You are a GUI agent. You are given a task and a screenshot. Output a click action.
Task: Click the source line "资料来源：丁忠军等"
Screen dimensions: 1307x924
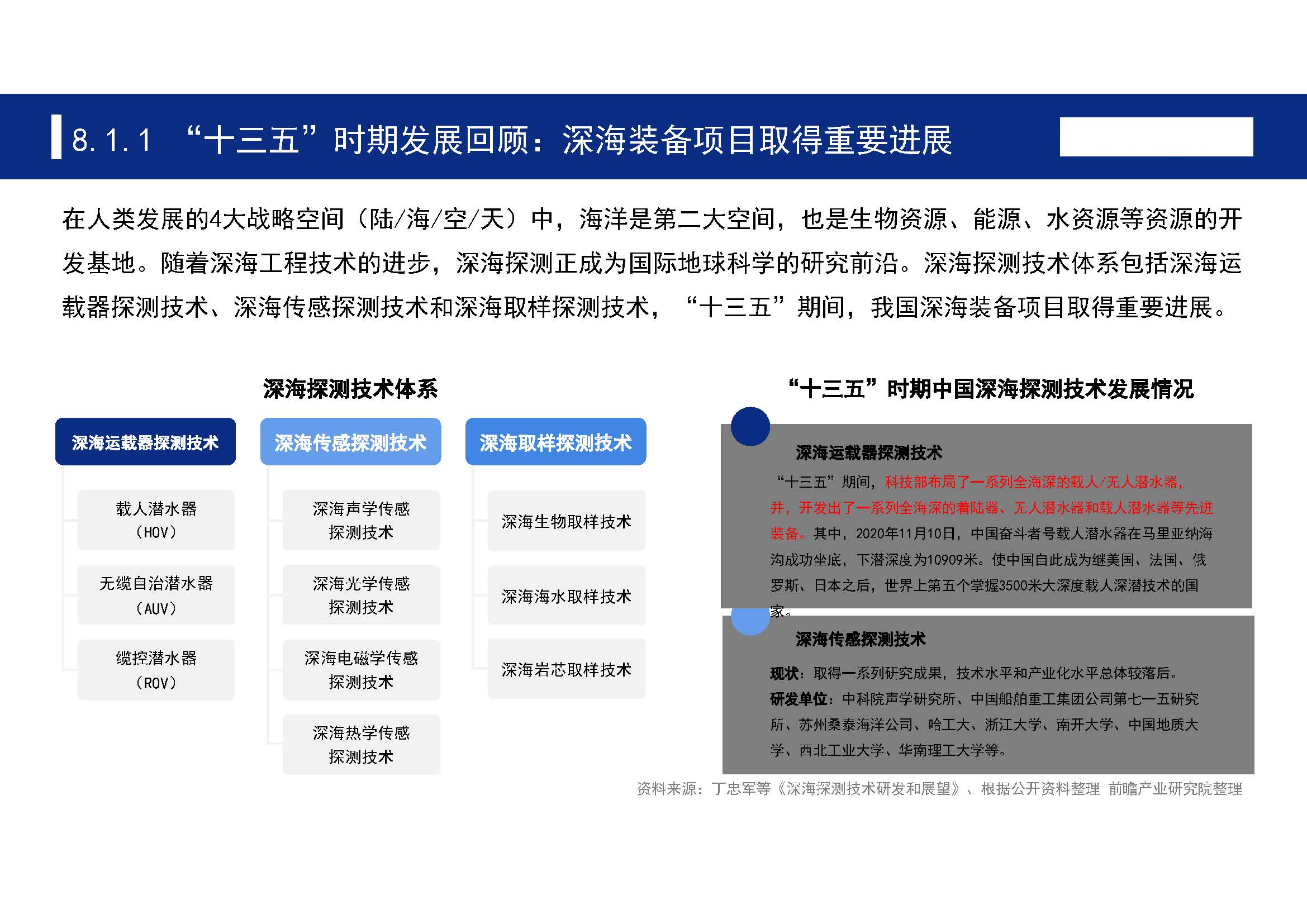(939, 789)
